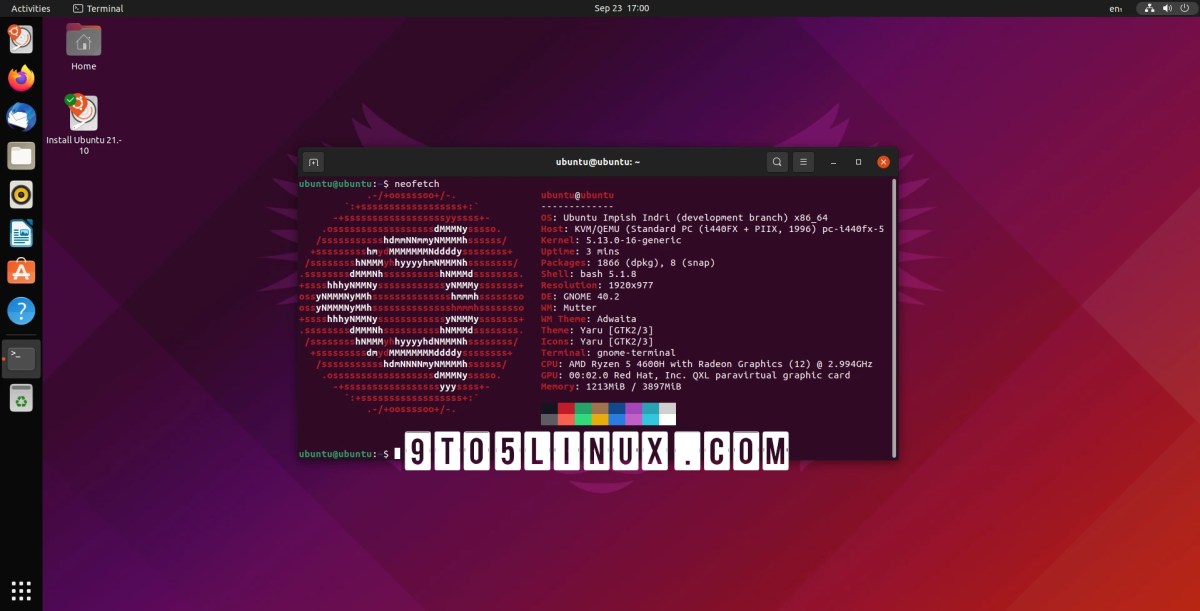This screenshot has height=611, width=1200.
Task: Open the Activities overview
Action: point(30,8)
